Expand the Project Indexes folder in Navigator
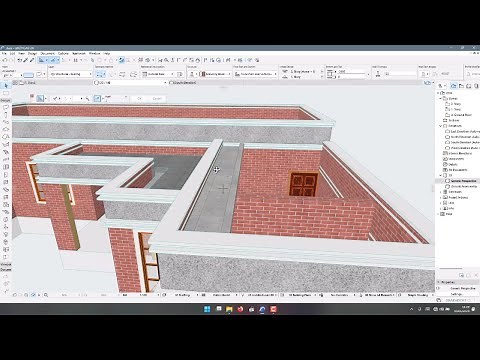The height and width of the screenshot is (360, 480). pos(440,197)
